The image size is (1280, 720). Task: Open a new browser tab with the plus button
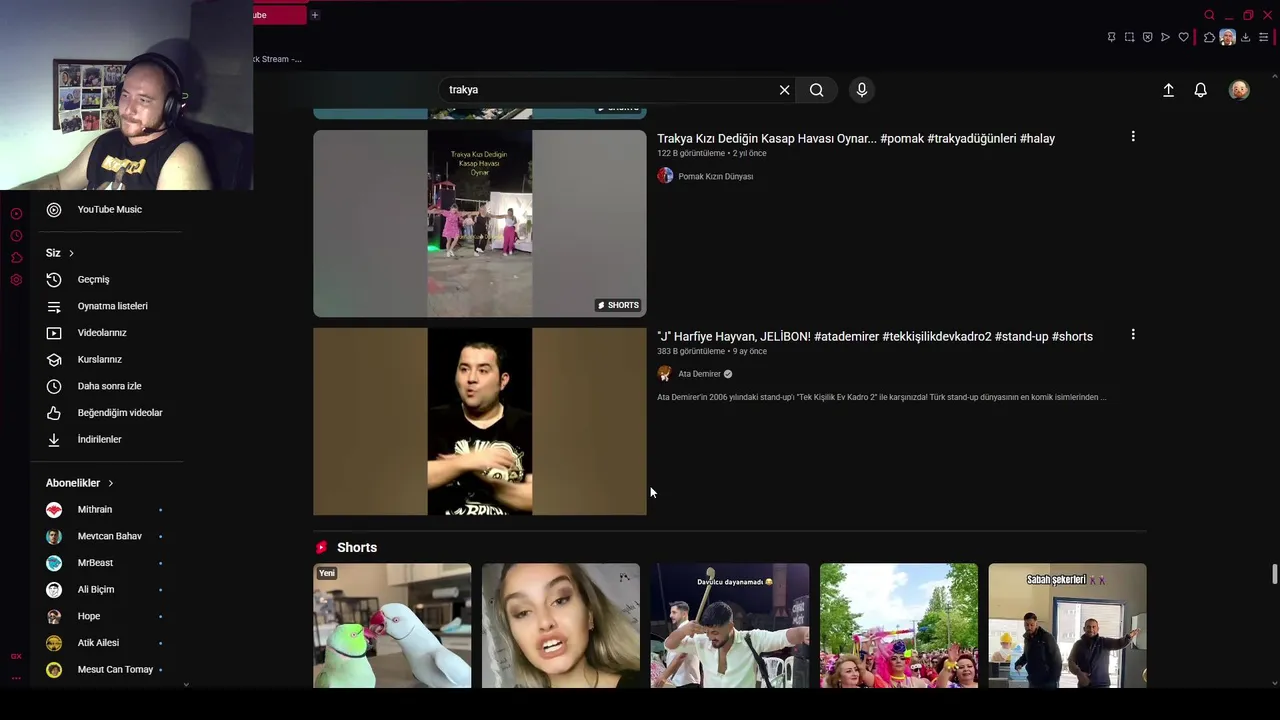(314, 15)
